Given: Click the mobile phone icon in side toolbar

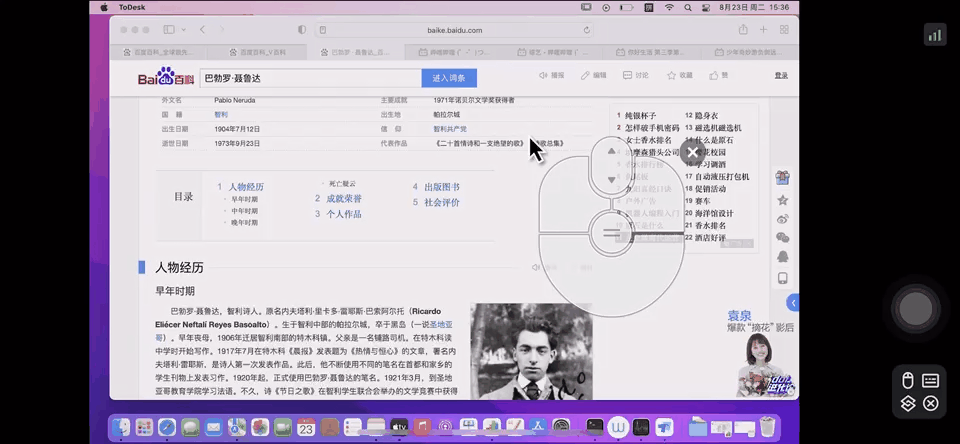Looking at the screenshot, I should 782,278.
